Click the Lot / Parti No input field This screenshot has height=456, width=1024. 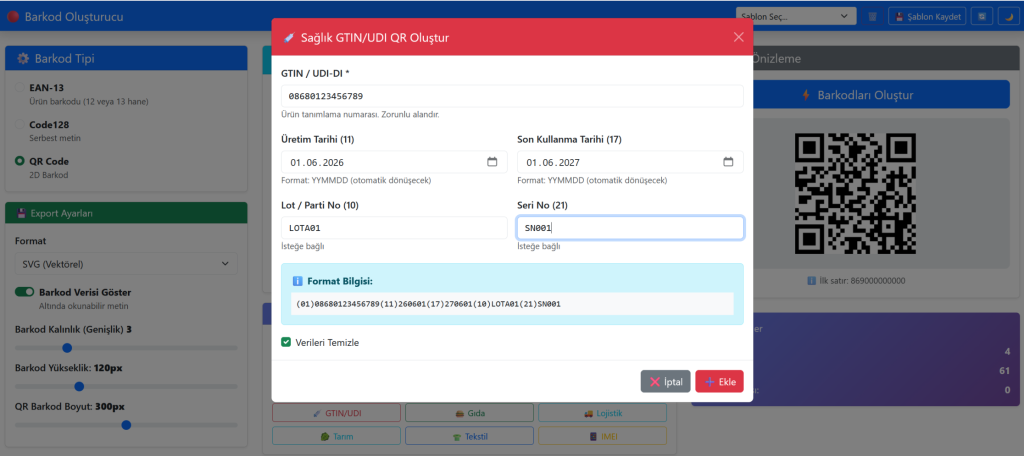(394, 228)
